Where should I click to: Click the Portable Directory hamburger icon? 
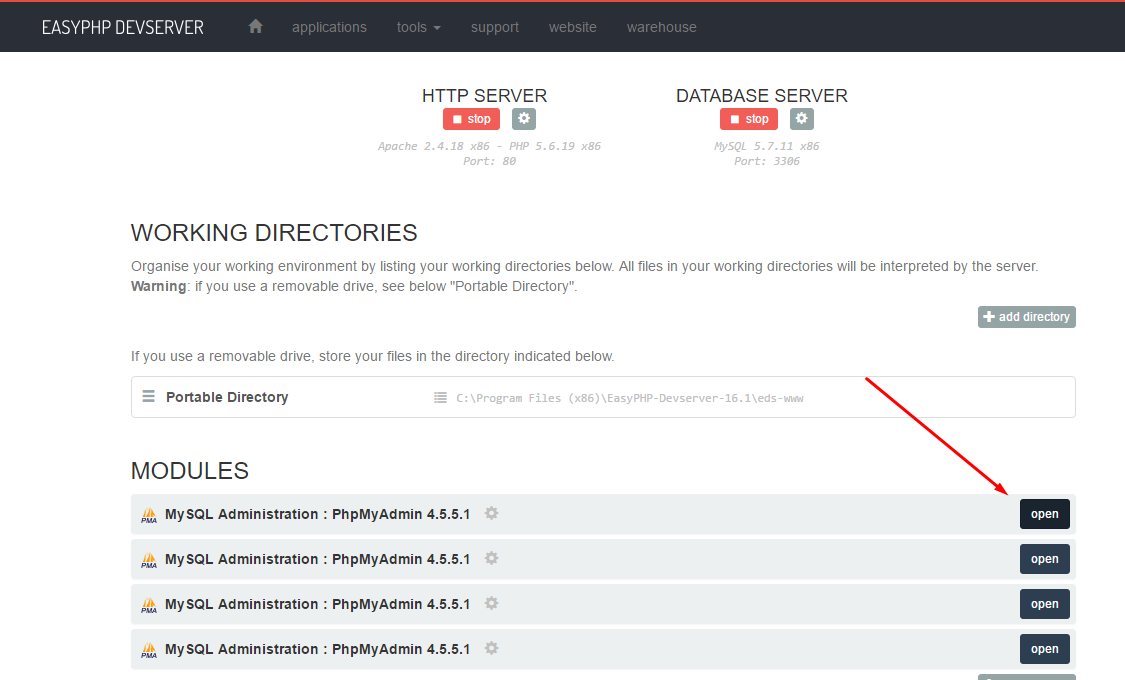(x=149, y=397)
